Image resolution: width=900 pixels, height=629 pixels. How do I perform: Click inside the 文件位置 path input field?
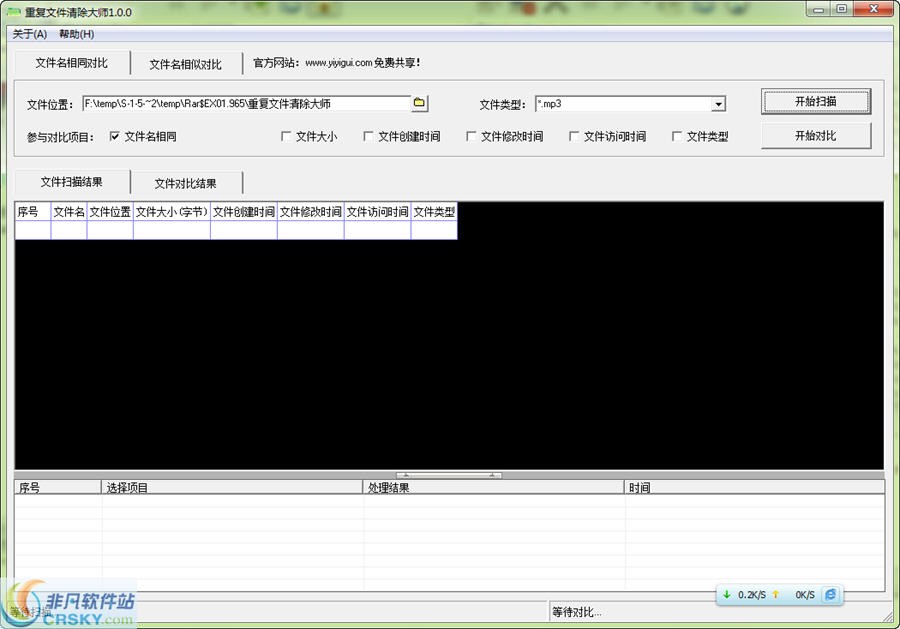250,102
